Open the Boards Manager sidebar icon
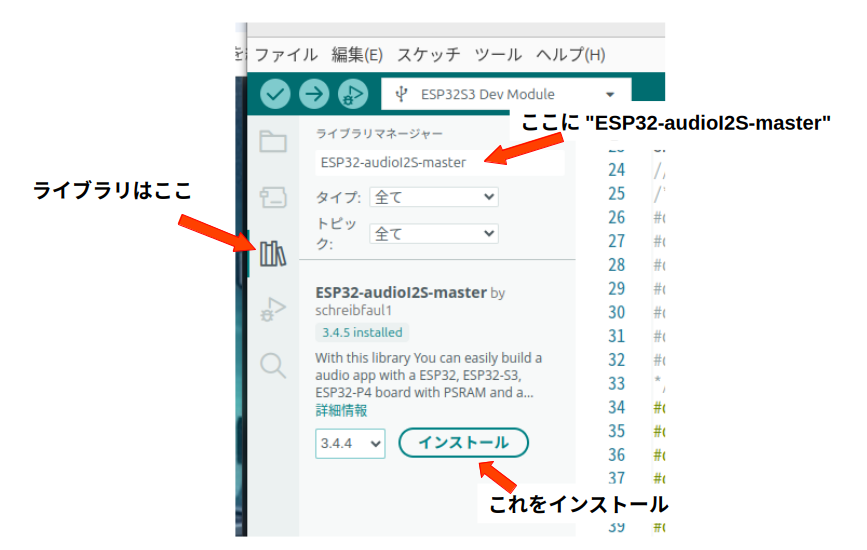867x550 pixels. coord(273,197)
